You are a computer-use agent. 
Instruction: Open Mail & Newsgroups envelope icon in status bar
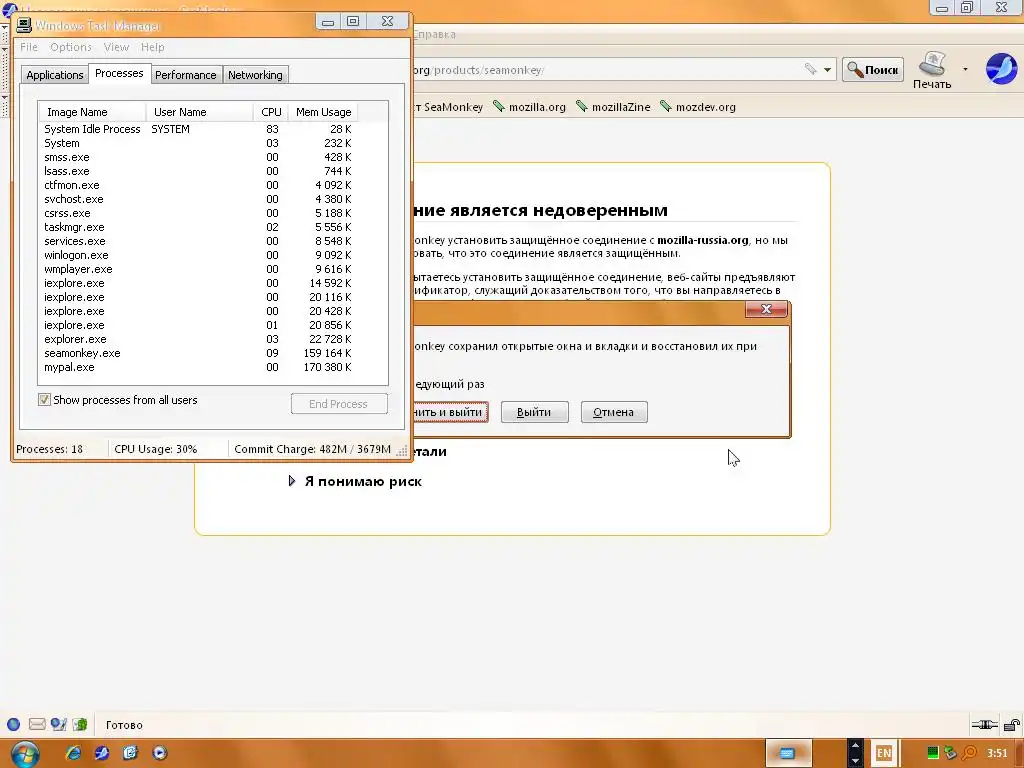tap(37, 724)
